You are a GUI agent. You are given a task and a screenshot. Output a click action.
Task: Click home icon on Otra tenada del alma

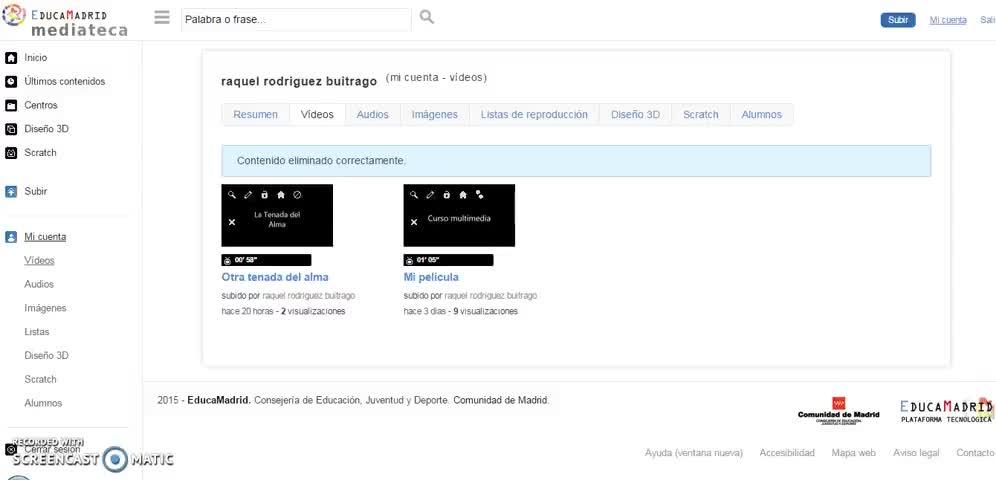tap(281, 195)
